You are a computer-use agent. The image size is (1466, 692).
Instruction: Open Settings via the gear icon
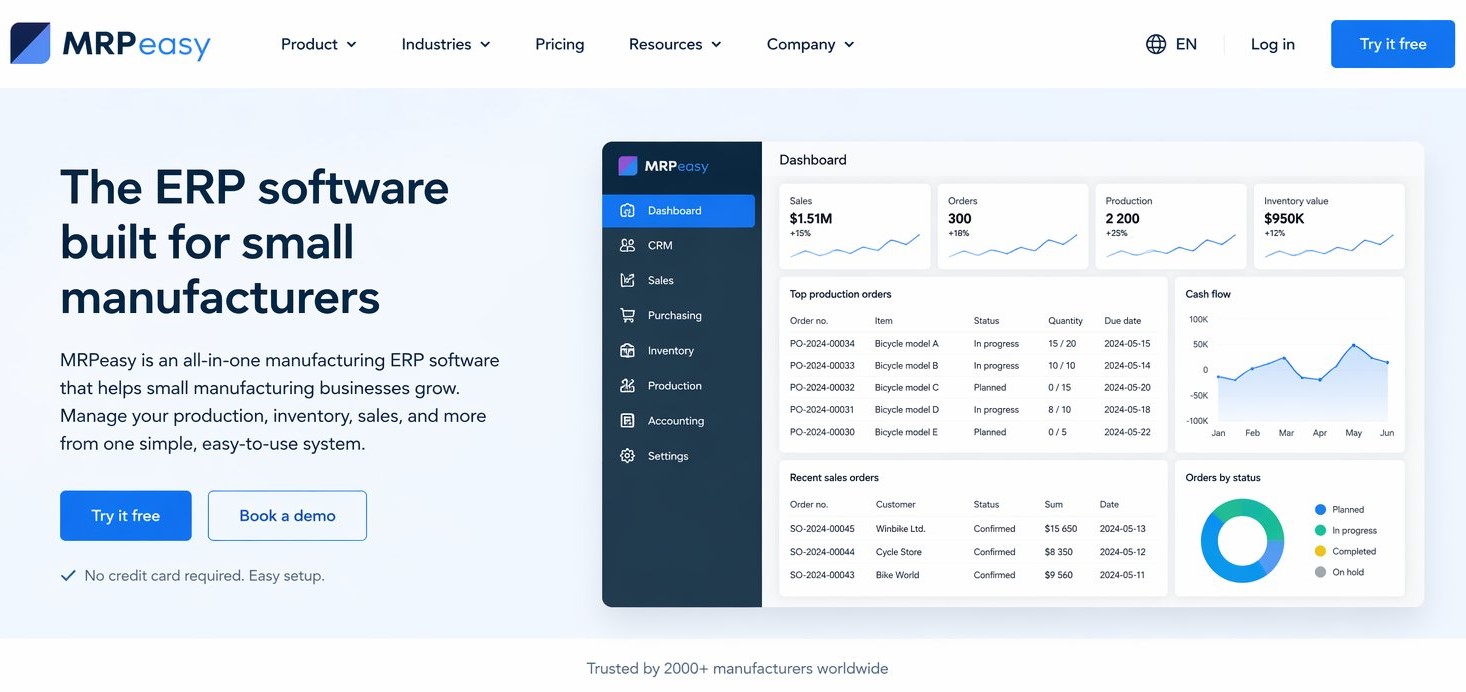point(627,455)
